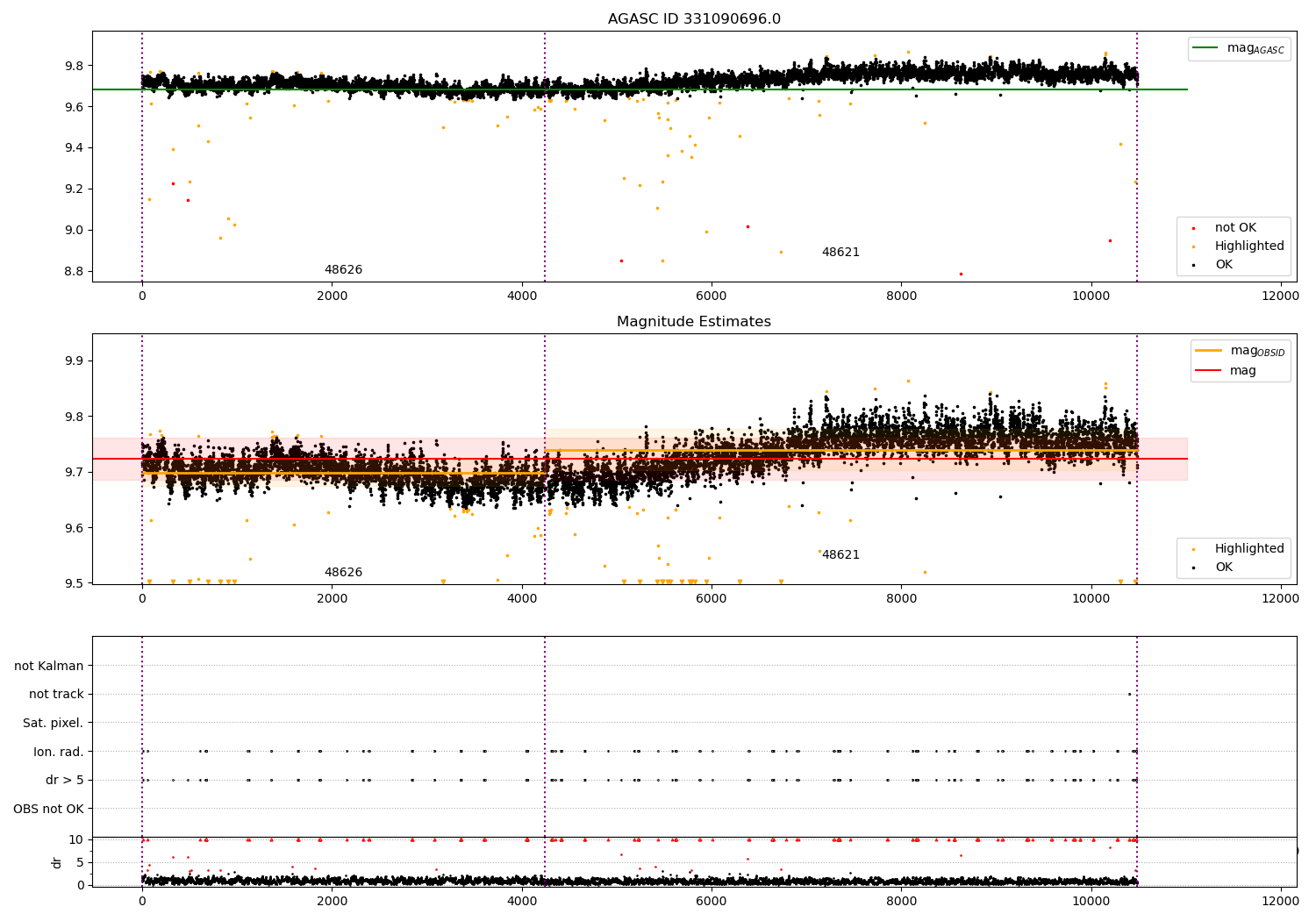
Task: Click the 'dr > 5' axis label
Action: coord(65,781)
